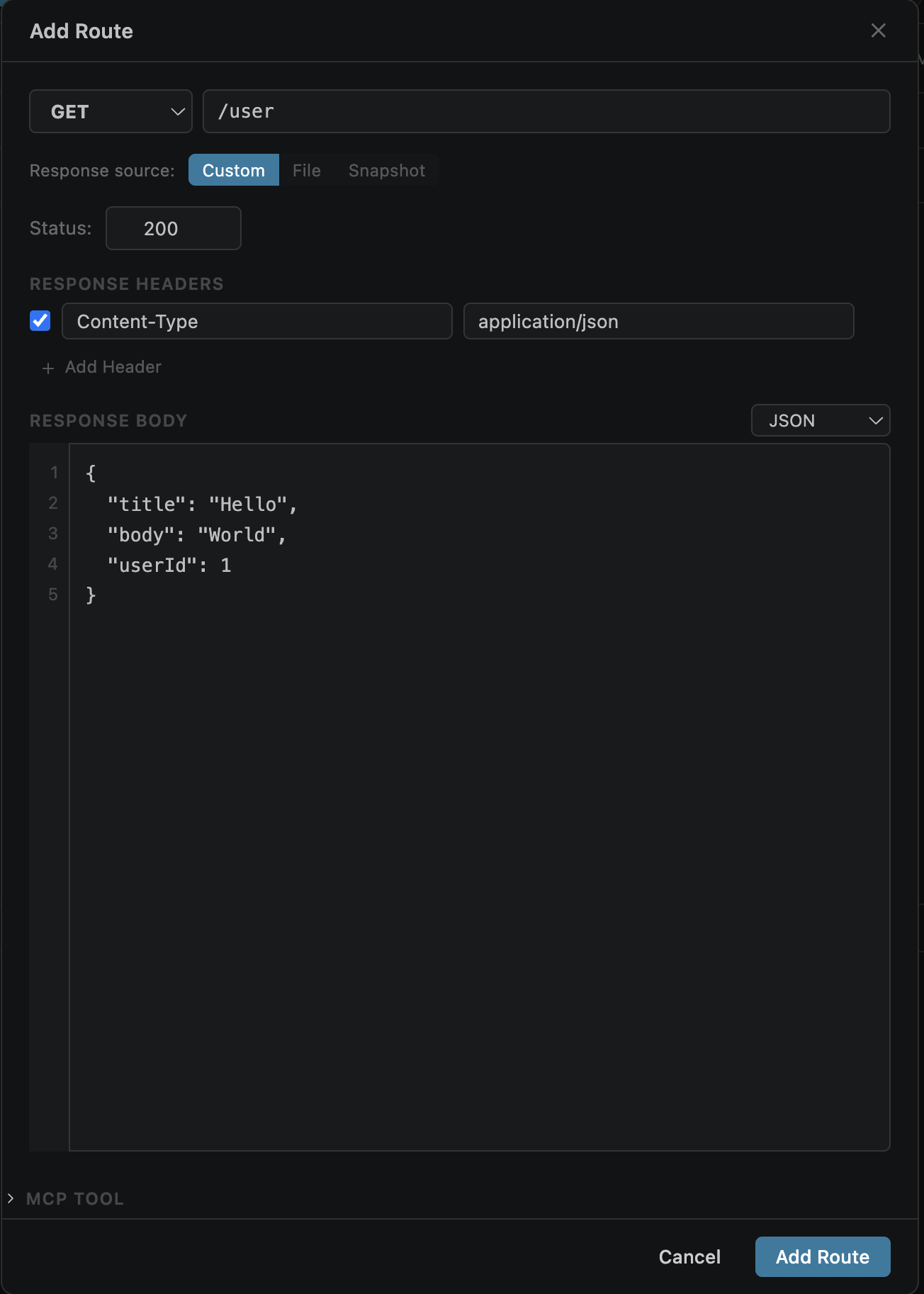Open the JSON response body format dropdown
This screenshot has height=1294, width=924.
[821, 420]
